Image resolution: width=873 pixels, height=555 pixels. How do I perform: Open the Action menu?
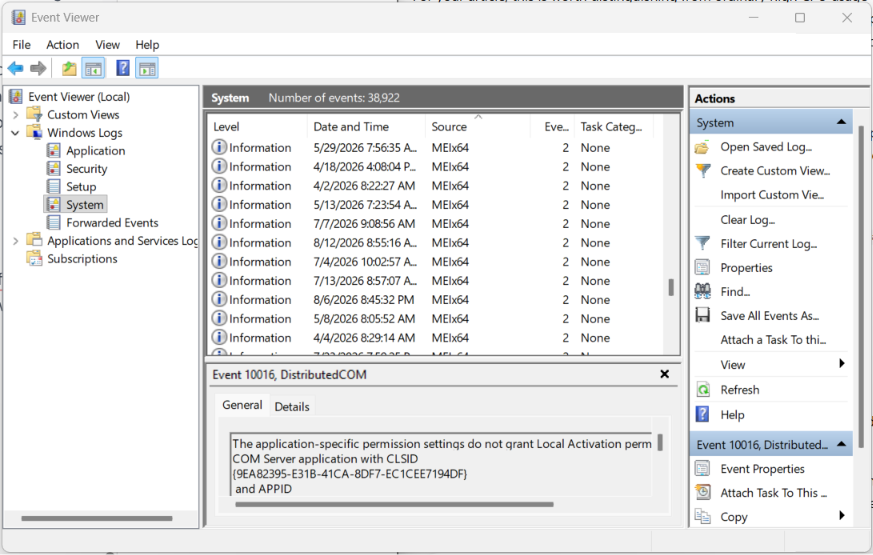pos(62,45)
